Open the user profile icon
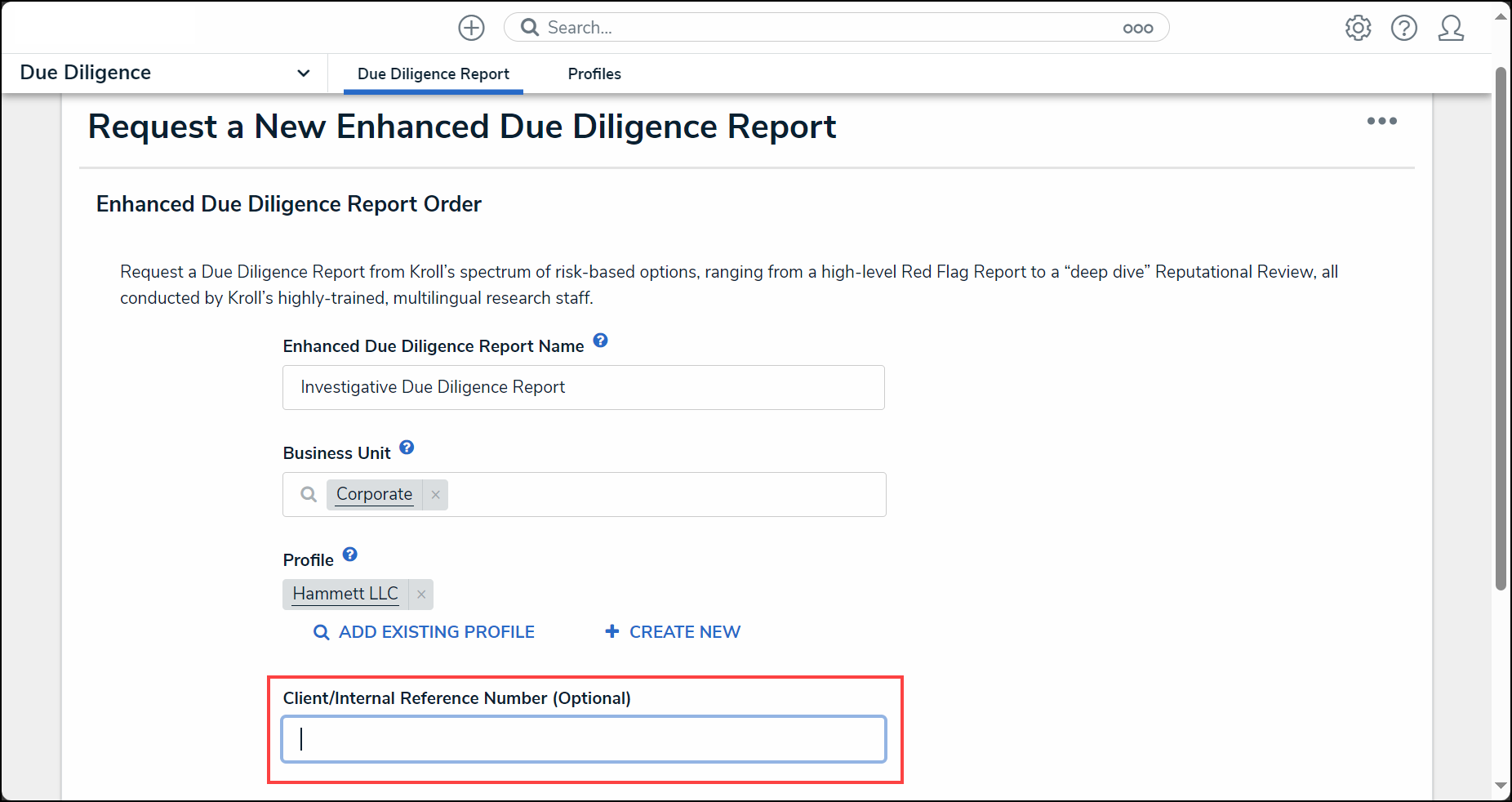Viewport: 1512px width, 802px height. coord(1451,28)
